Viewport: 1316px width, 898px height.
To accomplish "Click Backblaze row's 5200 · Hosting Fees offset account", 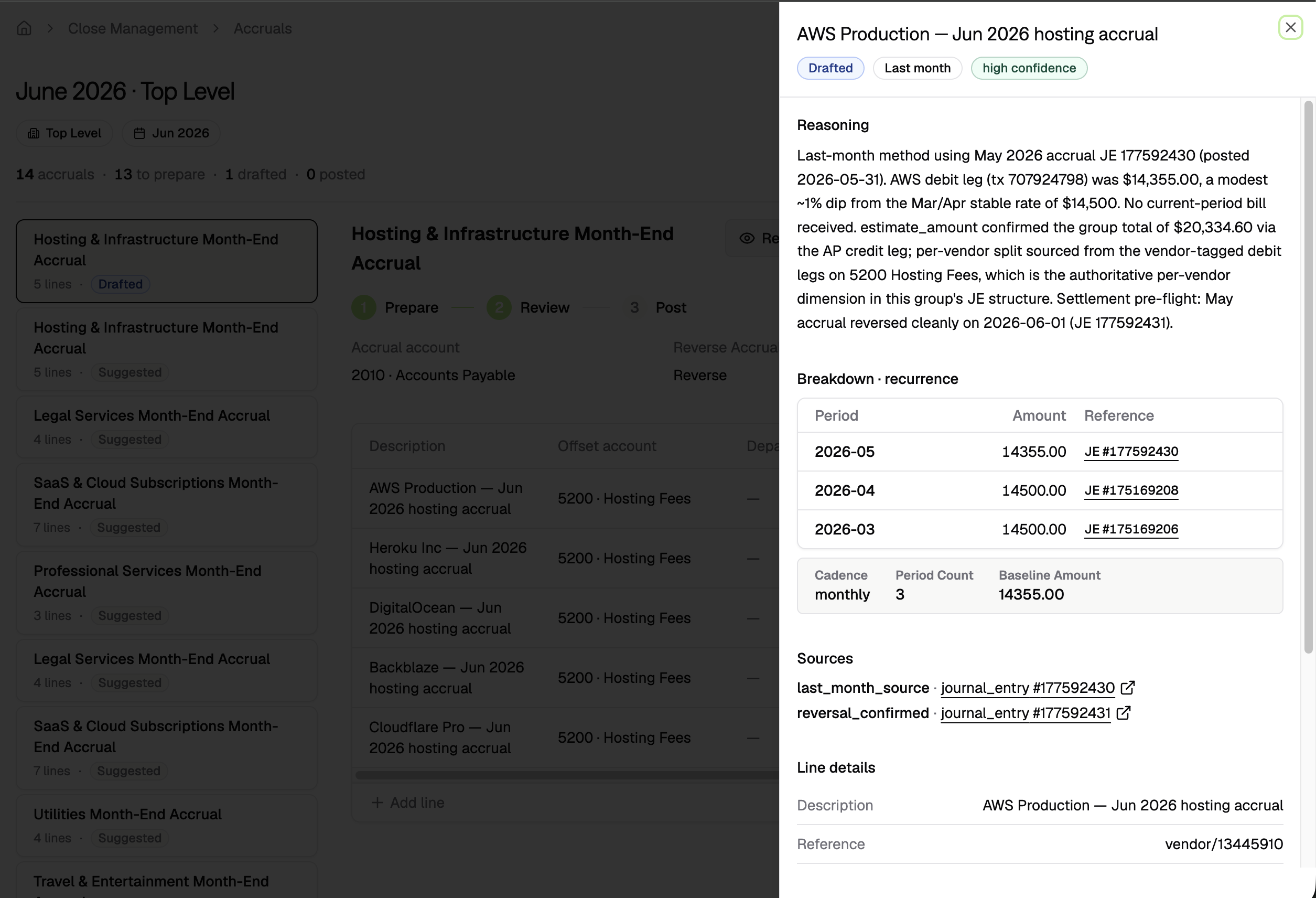I will point(624,678).
